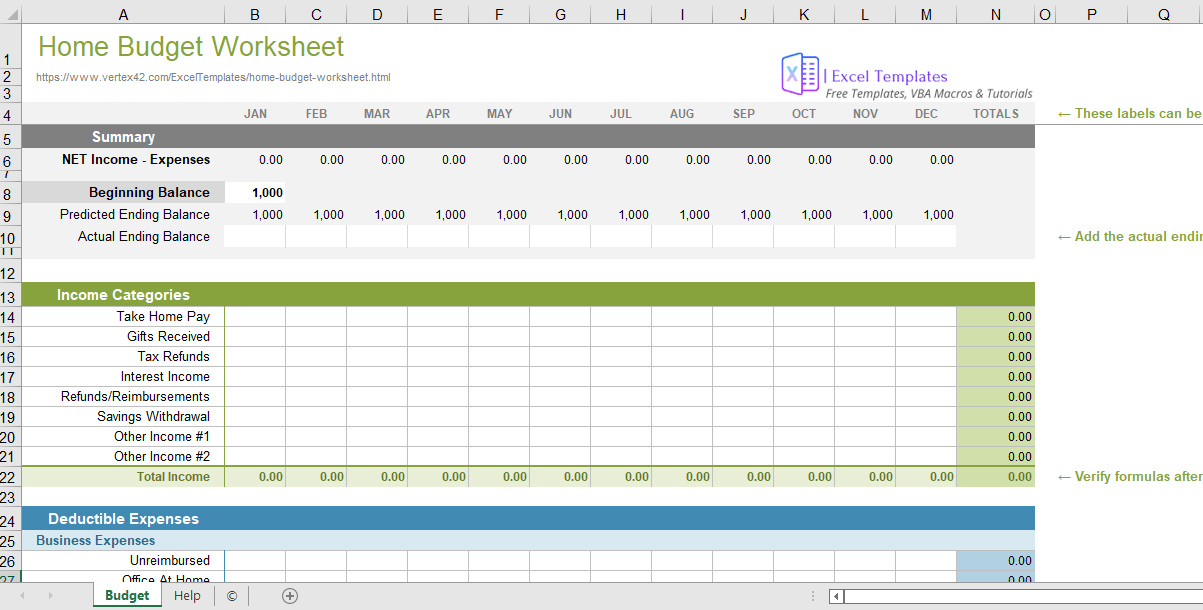Select the Total Income JAN cell
Screen dimensions: 1203x610
click(255, 477)
